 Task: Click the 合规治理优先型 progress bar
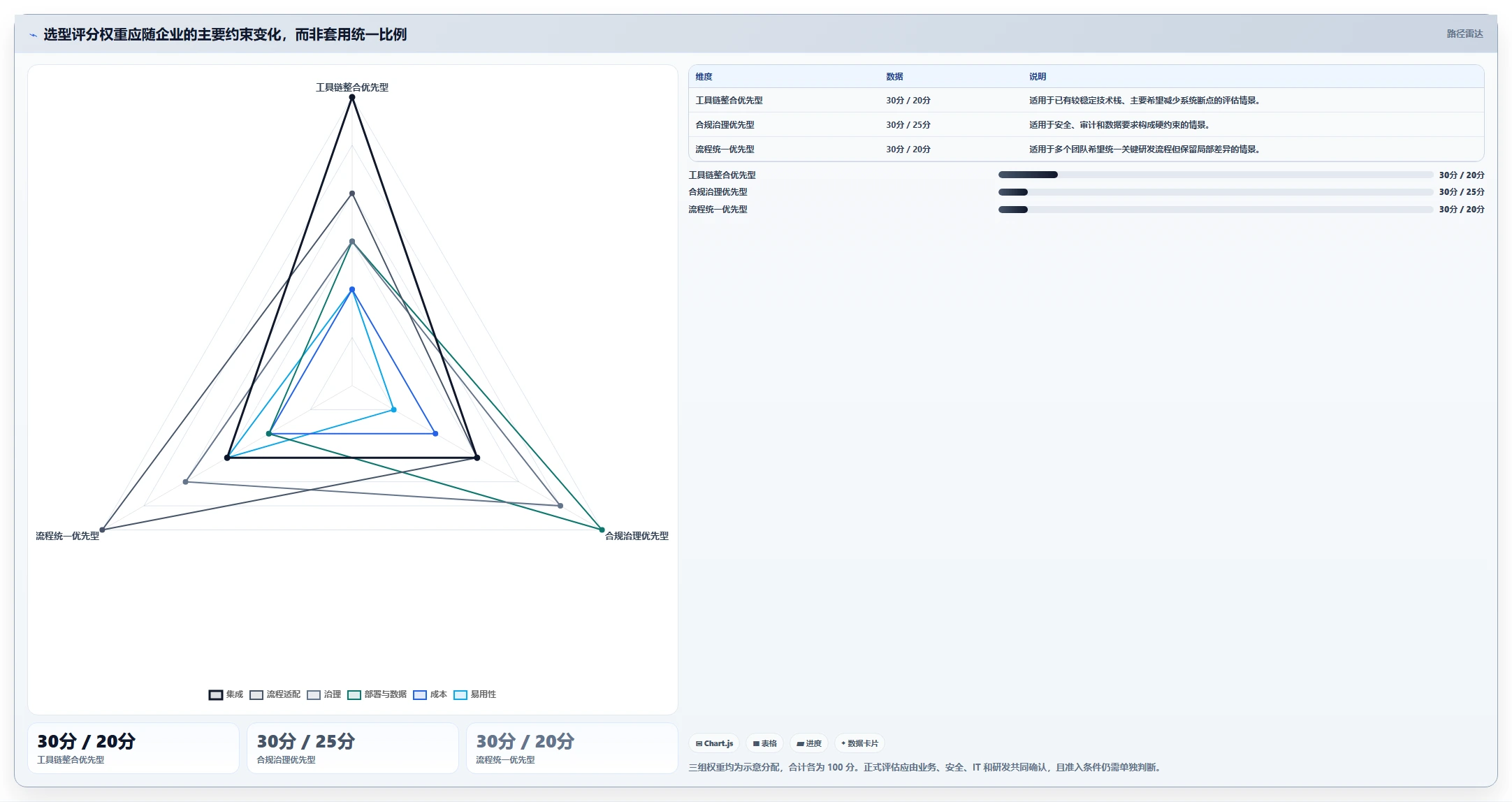(1215, 192)
